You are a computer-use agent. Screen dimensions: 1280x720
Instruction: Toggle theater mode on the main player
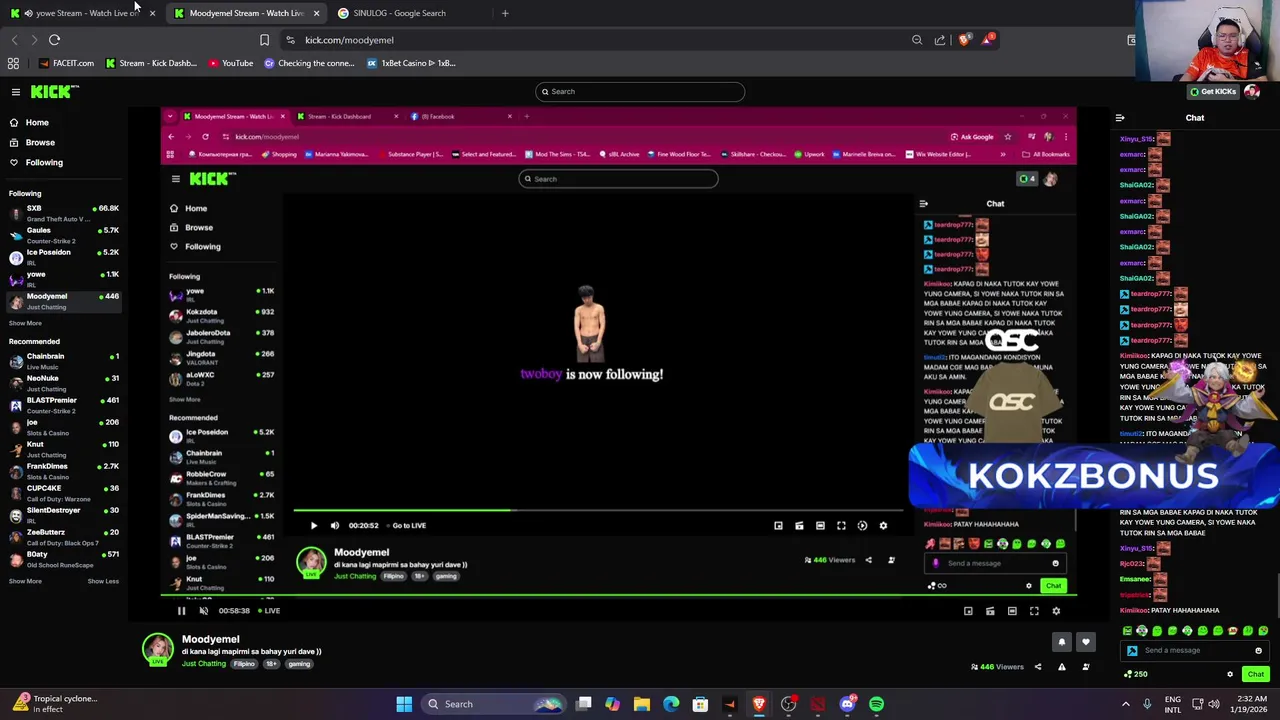click(x=1012, y=611)
